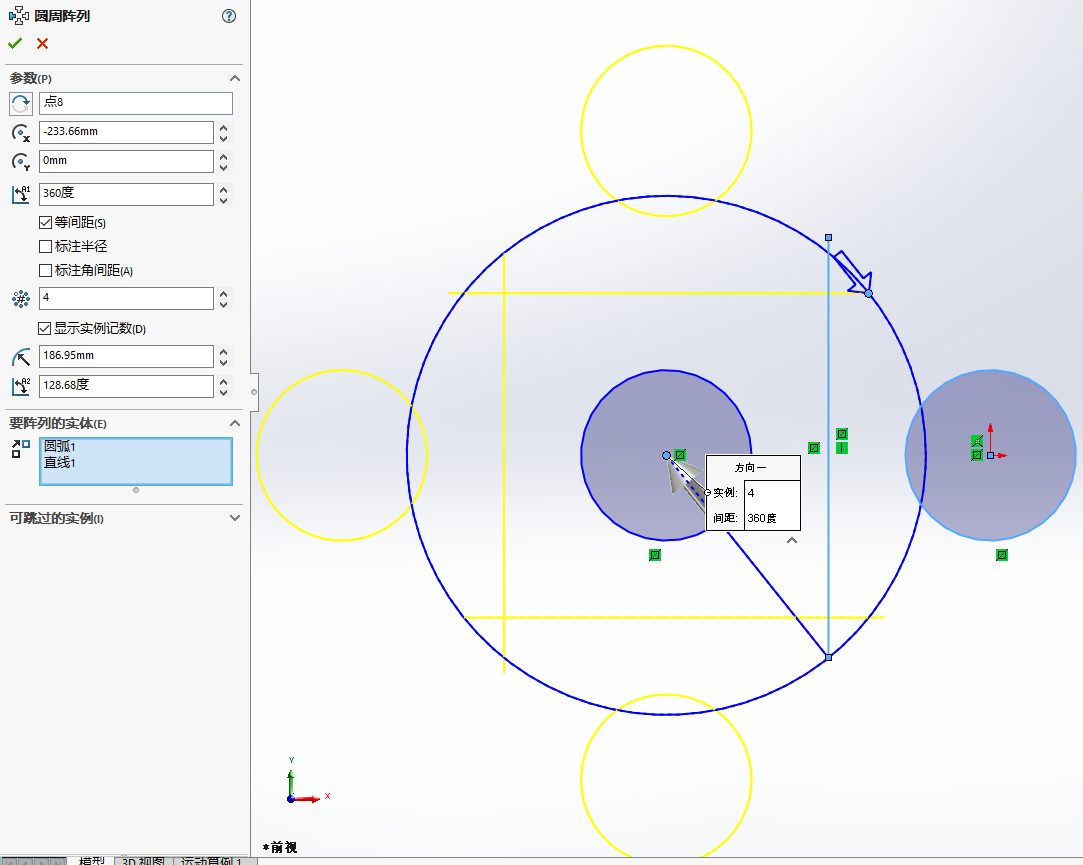
Task: Click the property panel collapse handle on the panel edge
Action: pos(254,392)
